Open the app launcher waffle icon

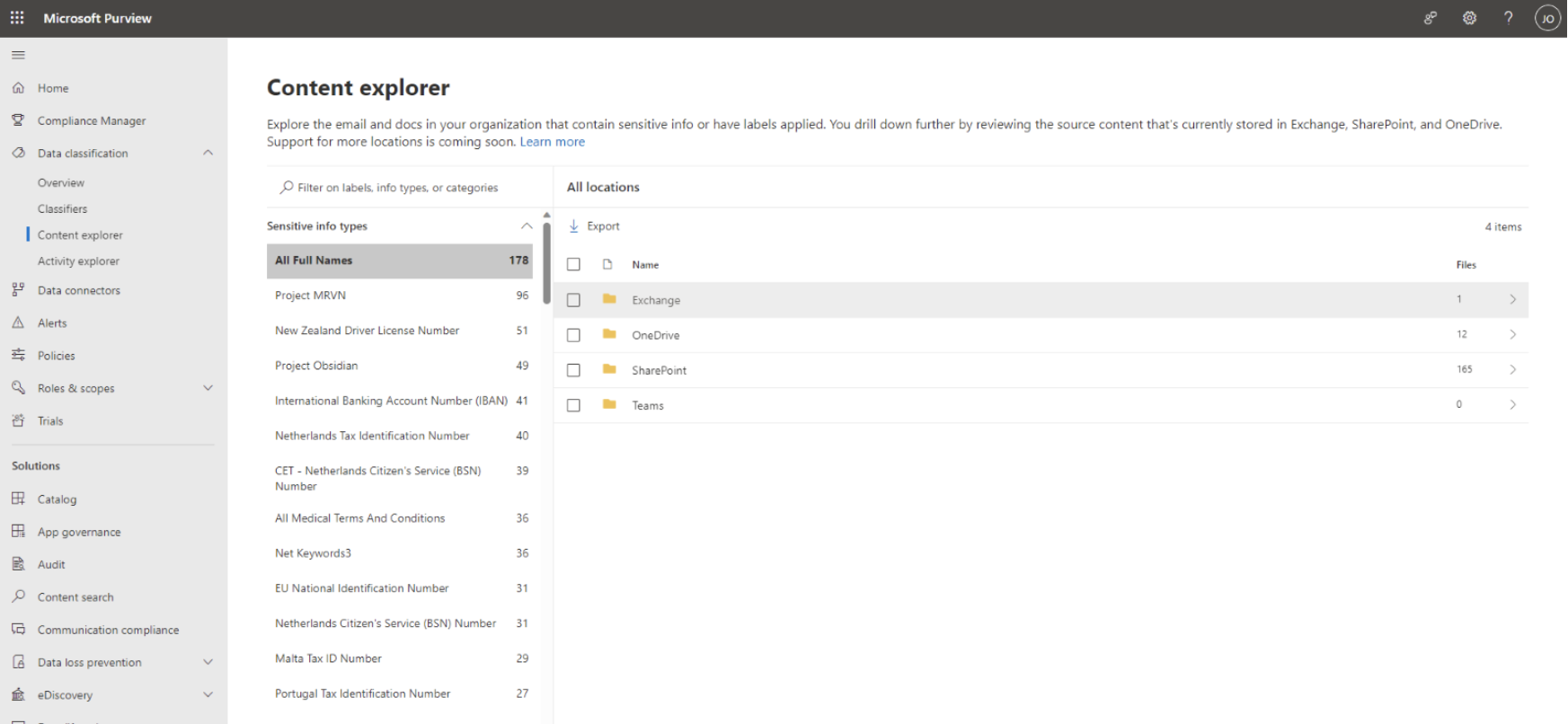click(17, 18)
